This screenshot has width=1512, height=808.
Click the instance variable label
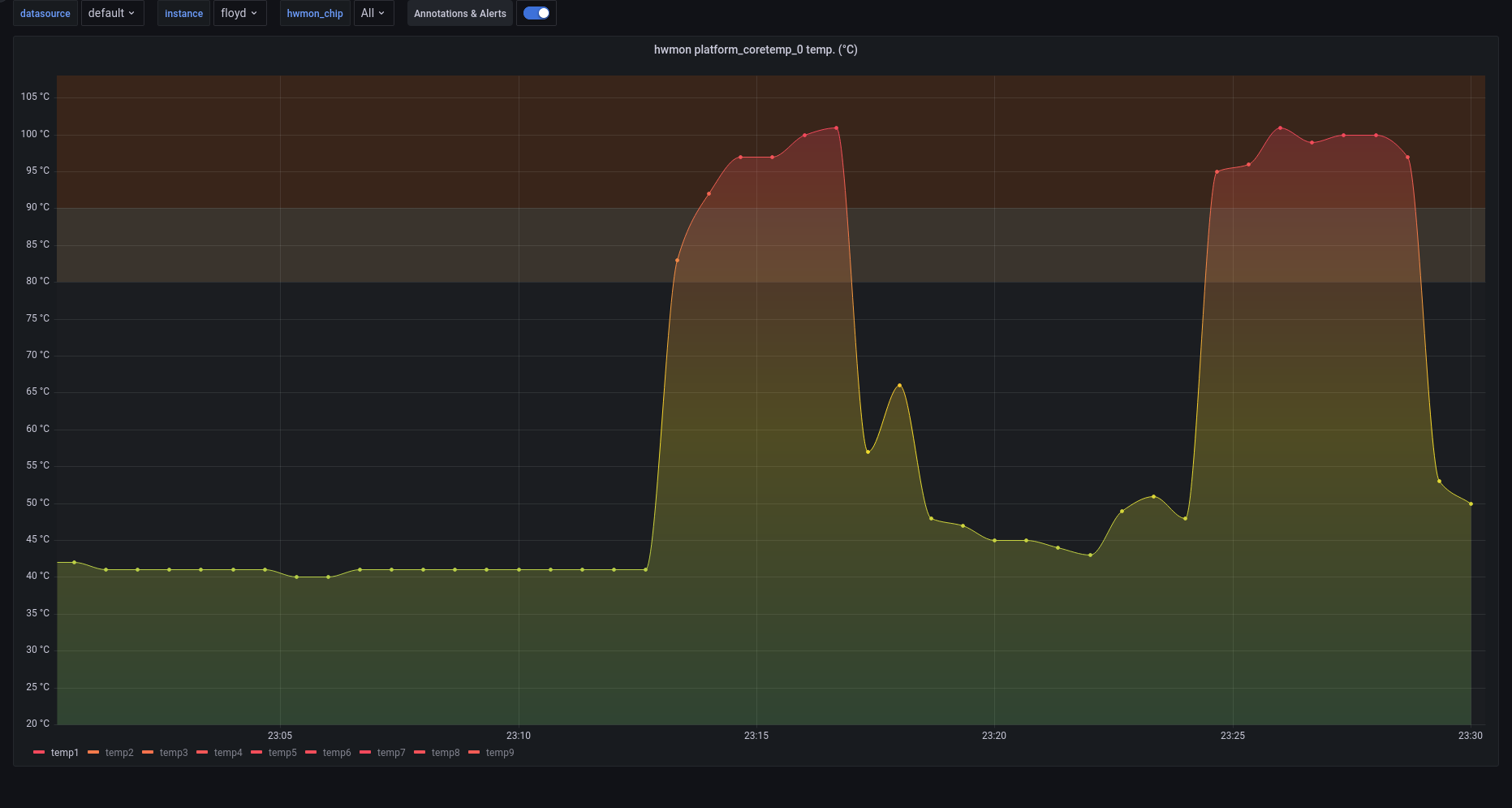click(x=183, y=14)
